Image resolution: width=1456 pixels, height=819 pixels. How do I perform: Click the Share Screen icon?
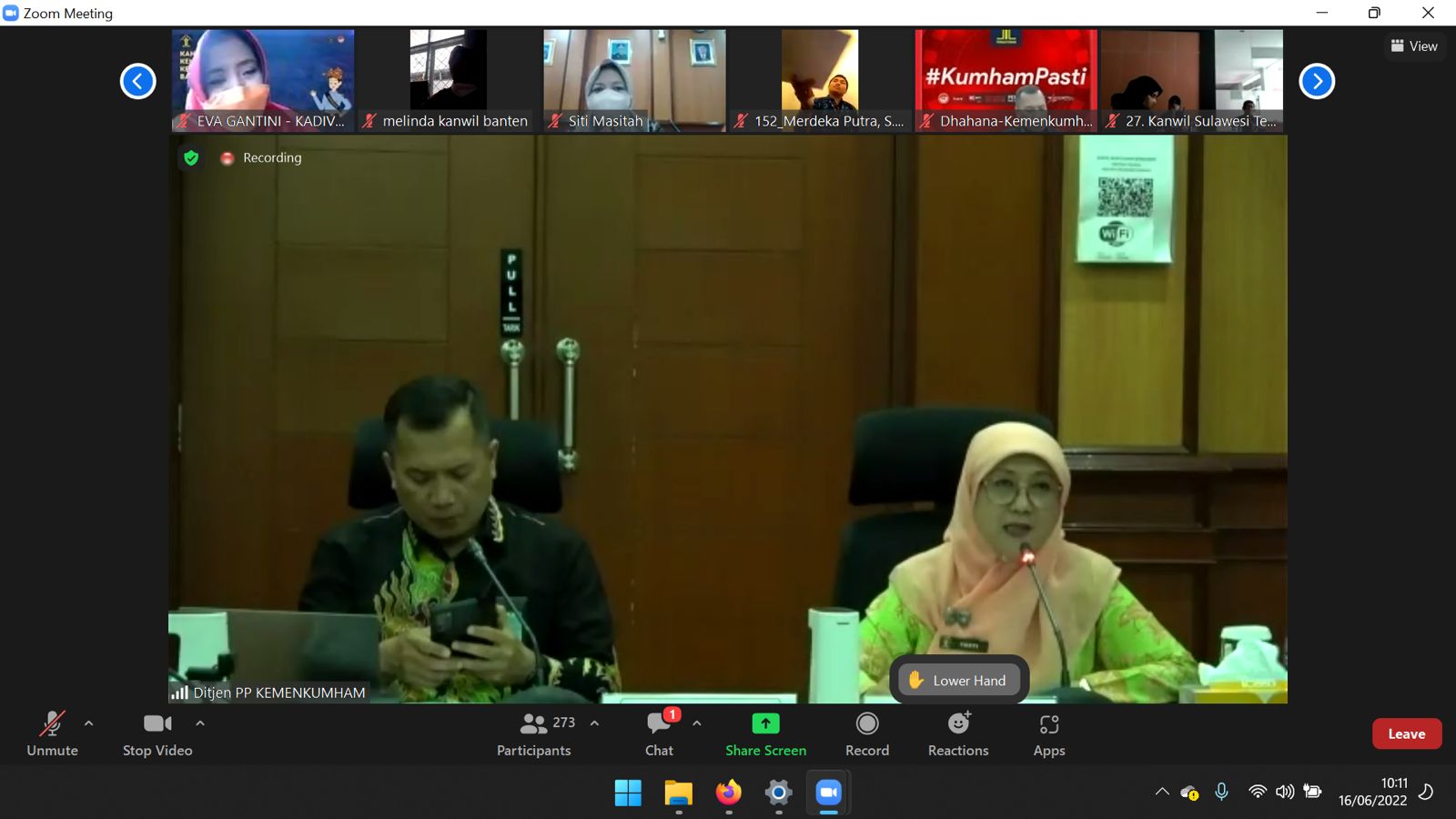click(765, 724)
